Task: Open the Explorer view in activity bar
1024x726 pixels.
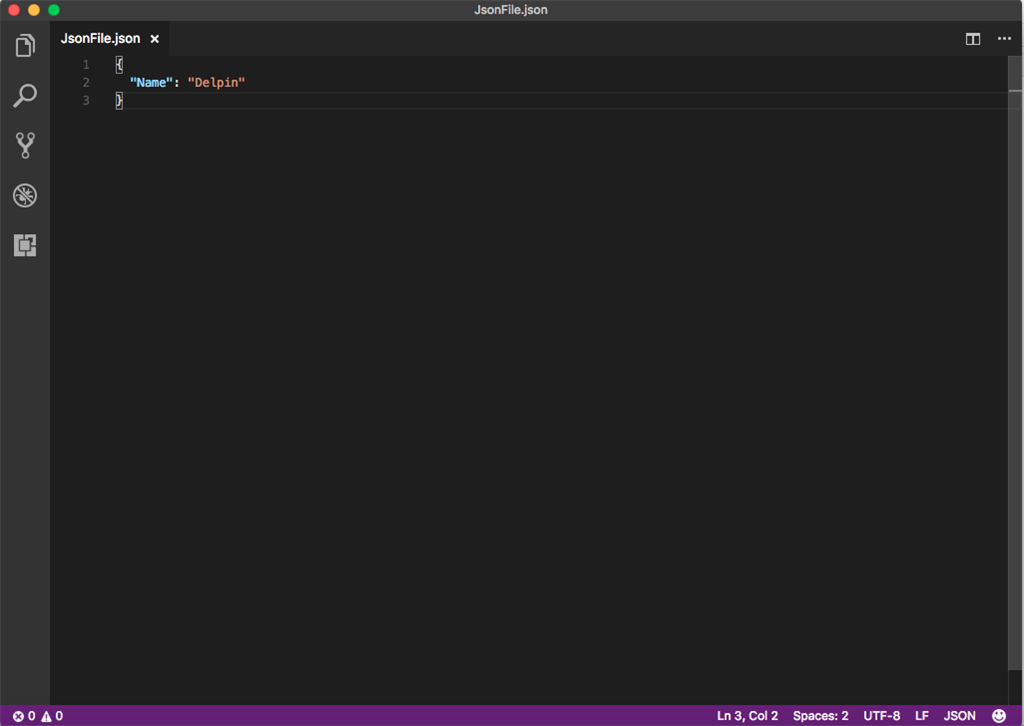Action: 25,45
